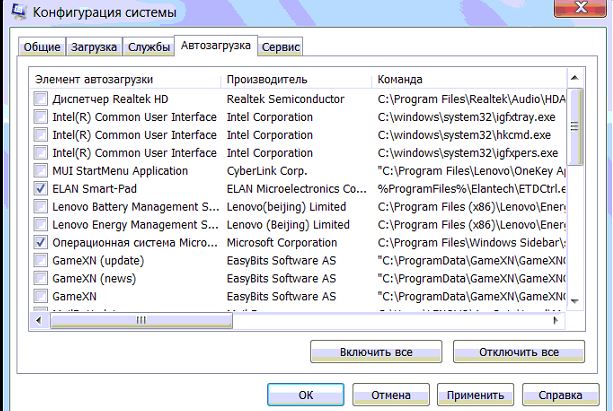Go to the Службы tab
The image size is (613, 411).
149,47
